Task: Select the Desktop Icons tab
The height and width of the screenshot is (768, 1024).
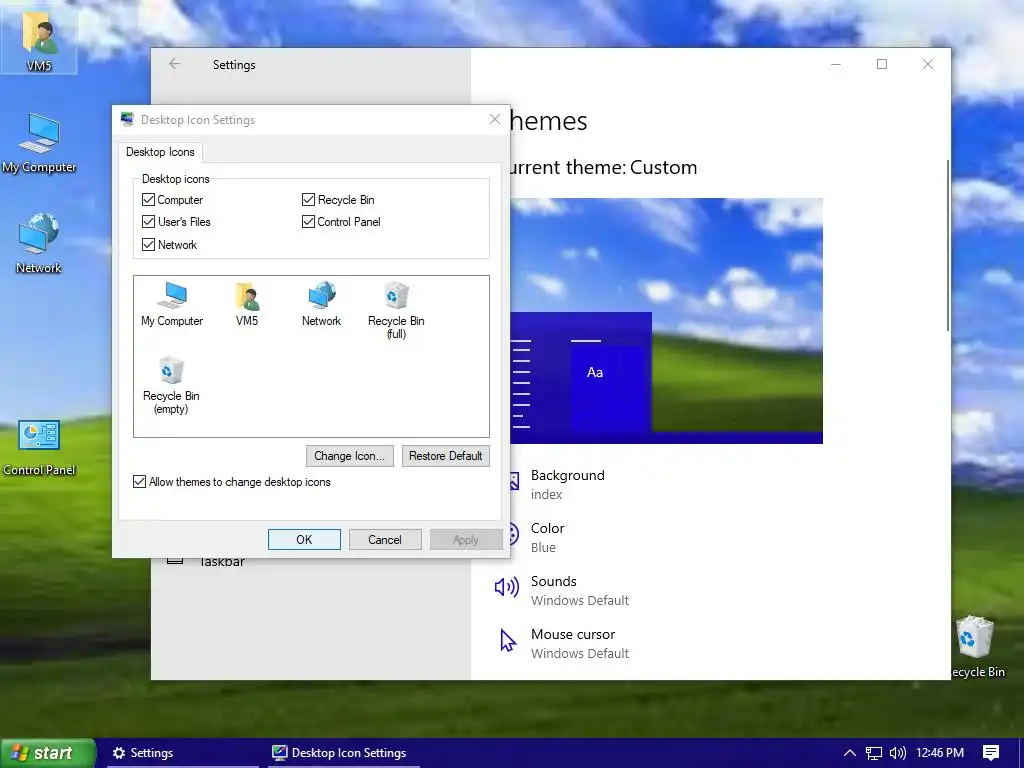Action: coord(160,152)
